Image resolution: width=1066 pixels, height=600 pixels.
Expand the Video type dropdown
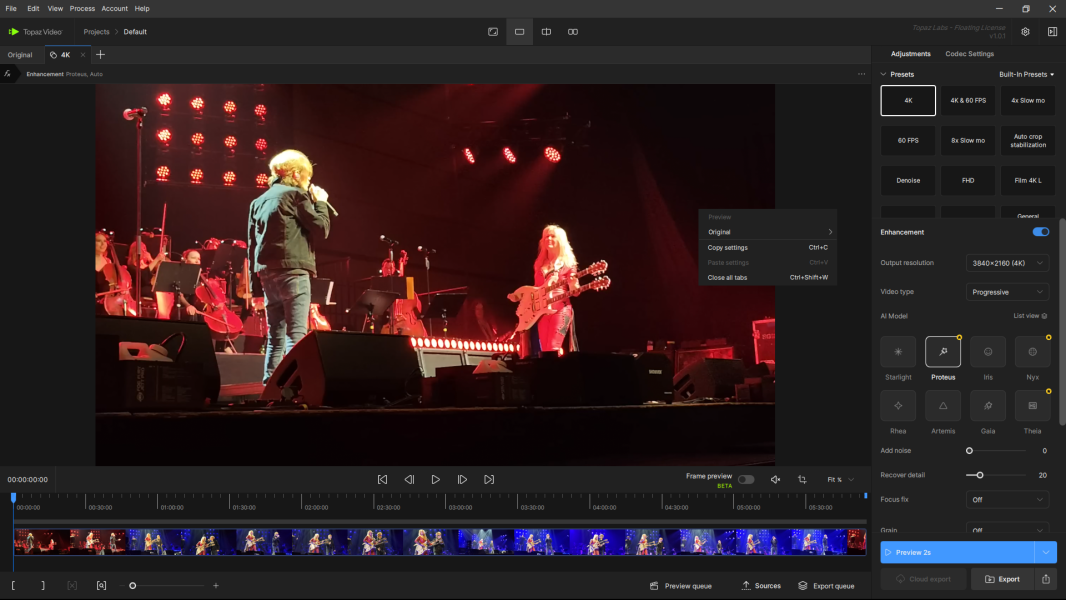(x=1008, y=292)
